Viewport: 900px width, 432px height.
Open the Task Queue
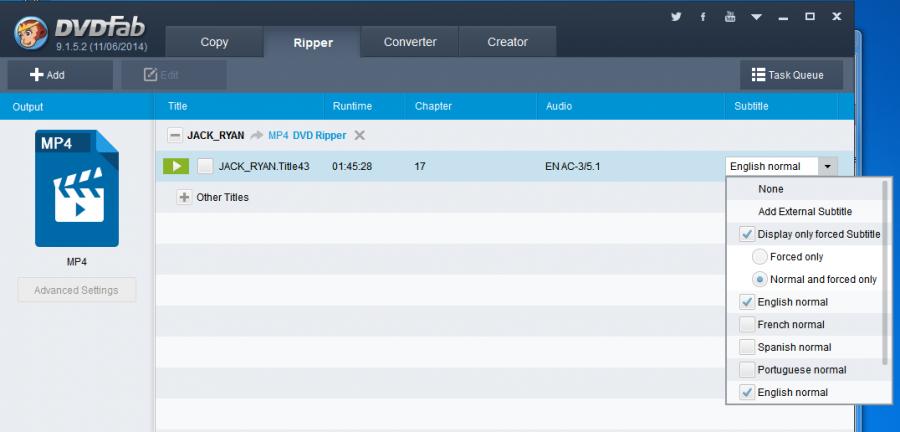coord(792,75)
